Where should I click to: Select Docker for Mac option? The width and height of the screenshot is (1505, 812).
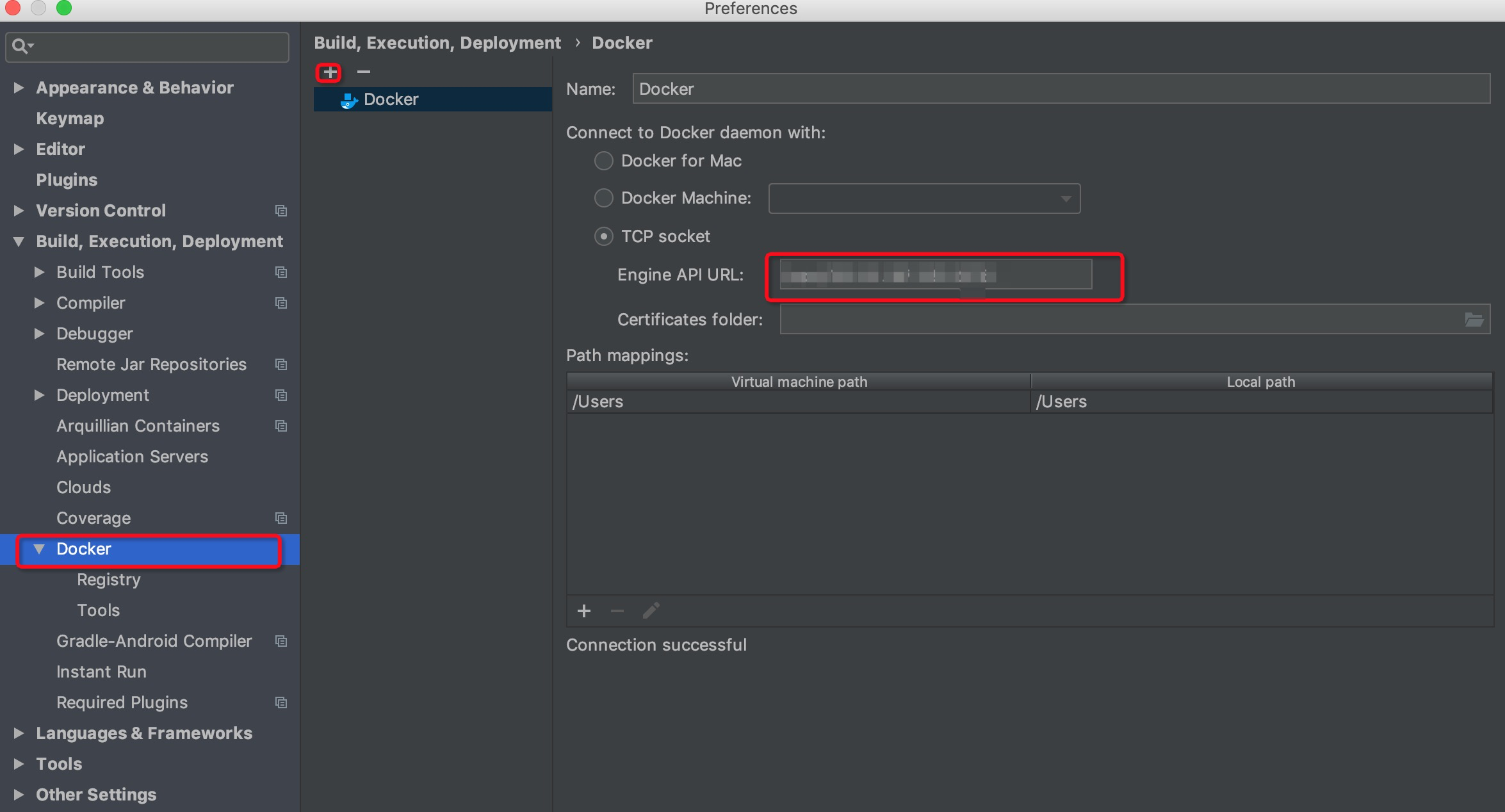pyautogui.click(x=604, y=161)
